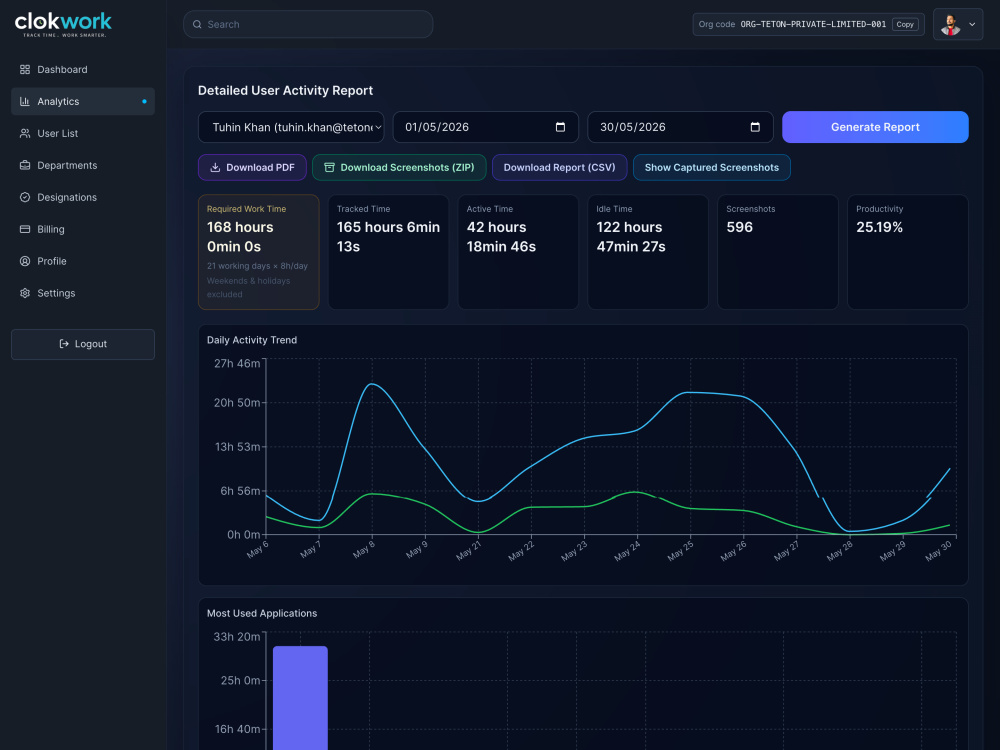Image resolution: width=1000 pixels, height=750 pixels.
Task: Click the Required Work Time card
Action: click(x=258, y=252)
